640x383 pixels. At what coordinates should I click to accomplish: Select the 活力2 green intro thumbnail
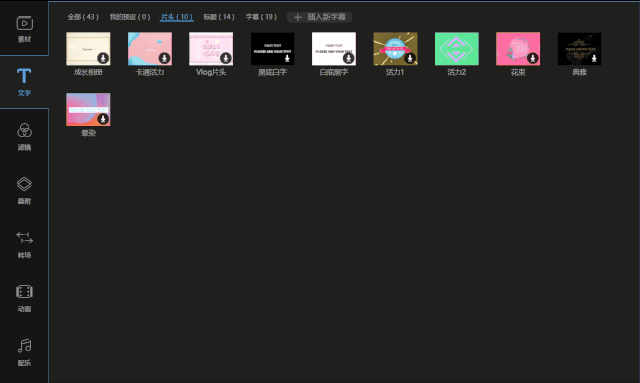point(457,49)
